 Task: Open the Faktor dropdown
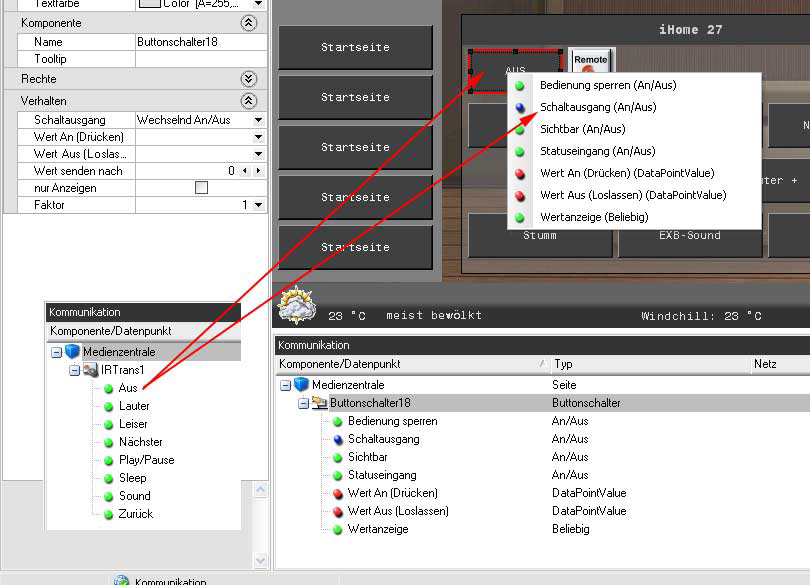pos(258,205)
